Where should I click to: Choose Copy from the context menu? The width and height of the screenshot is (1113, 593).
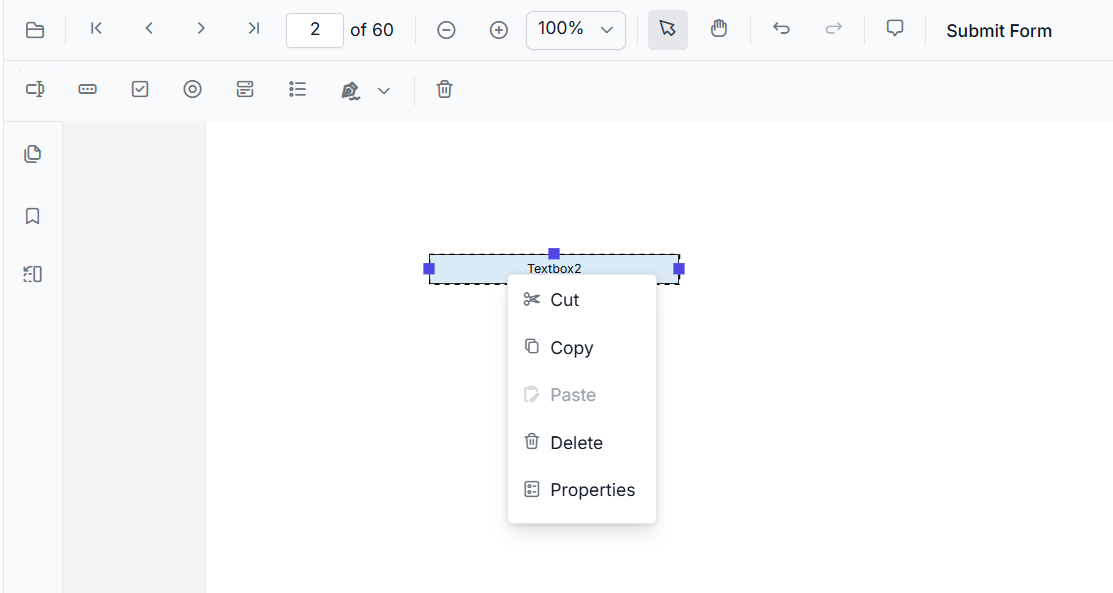click(571, 347)
